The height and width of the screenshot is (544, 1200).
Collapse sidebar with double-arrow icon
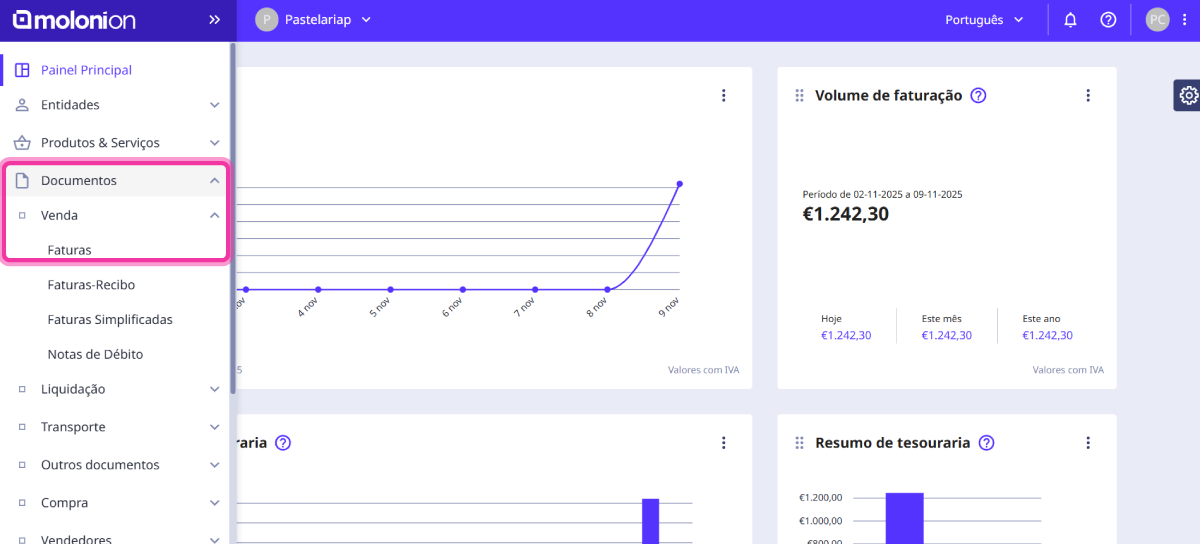214,20
